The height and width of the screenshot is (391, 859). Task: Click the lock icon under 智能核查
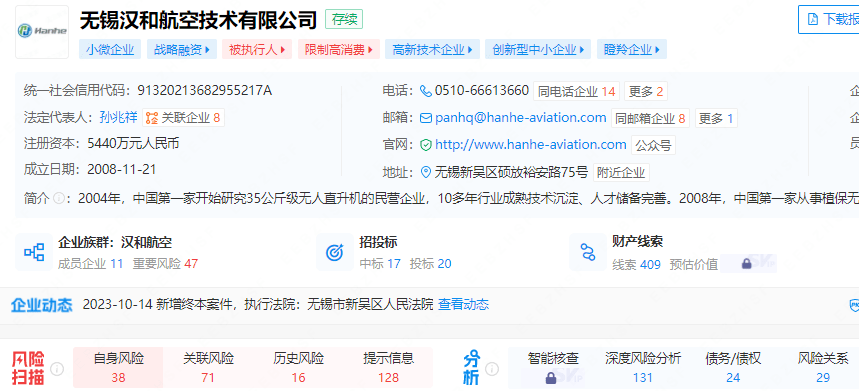551,378
